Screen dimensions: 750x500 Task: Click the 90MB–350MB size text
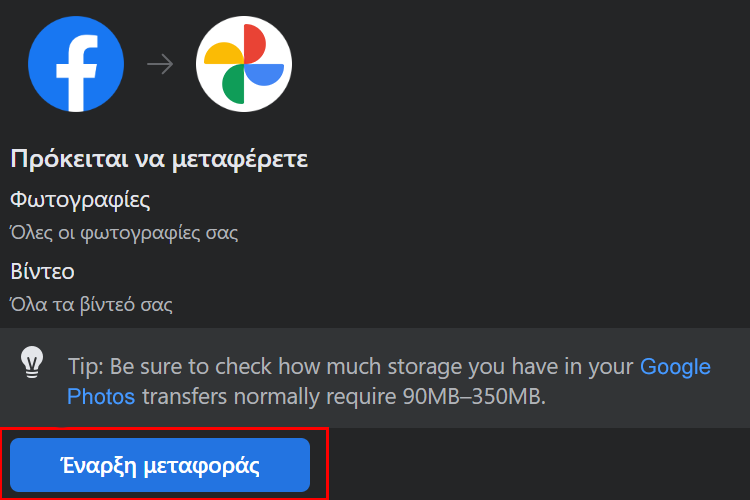pos(474,397)
